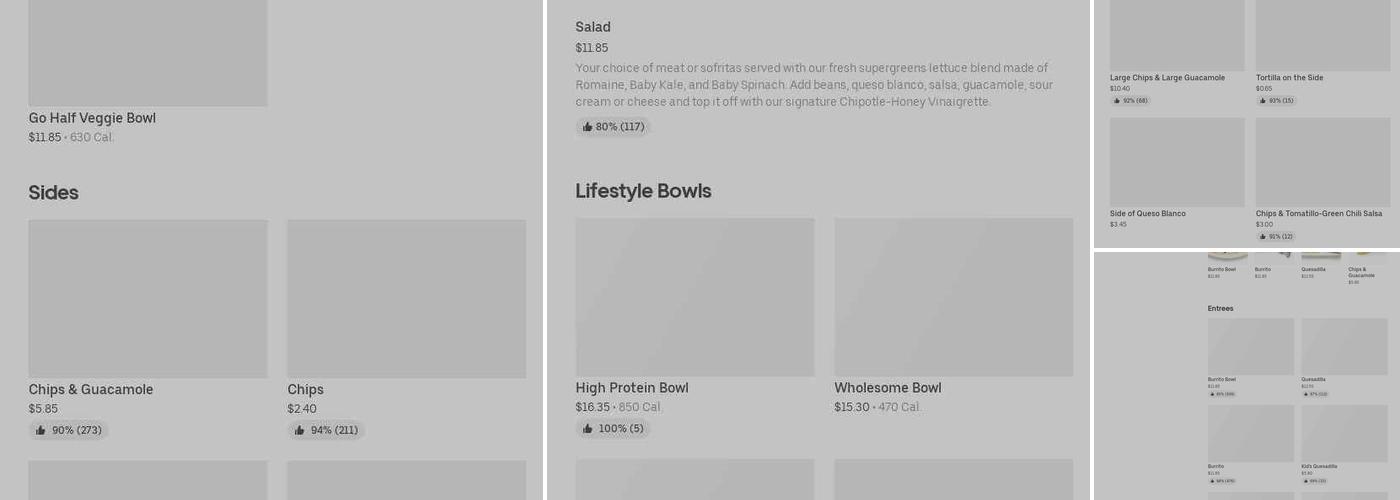This screenshot has height=500, width=1400.
Task: Open the Go Half Veggie Bowl item name
Action: coord(92,118)
